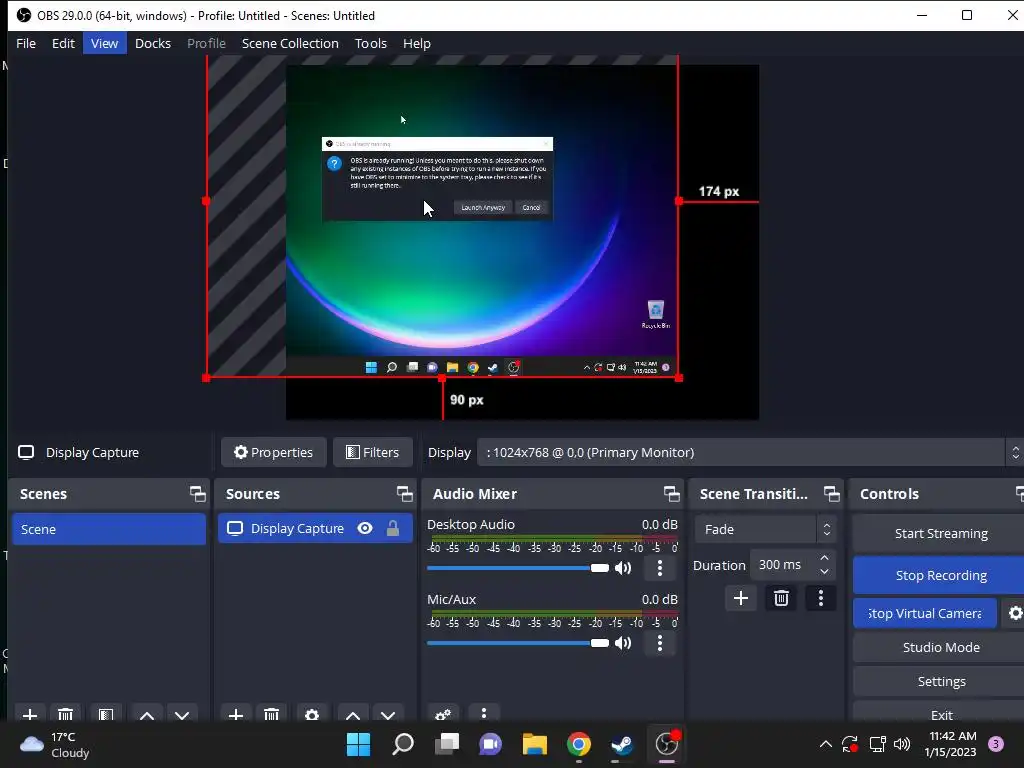Stop the recording
The width and height of the screenshot is (1024, 768).
point(940,575)
